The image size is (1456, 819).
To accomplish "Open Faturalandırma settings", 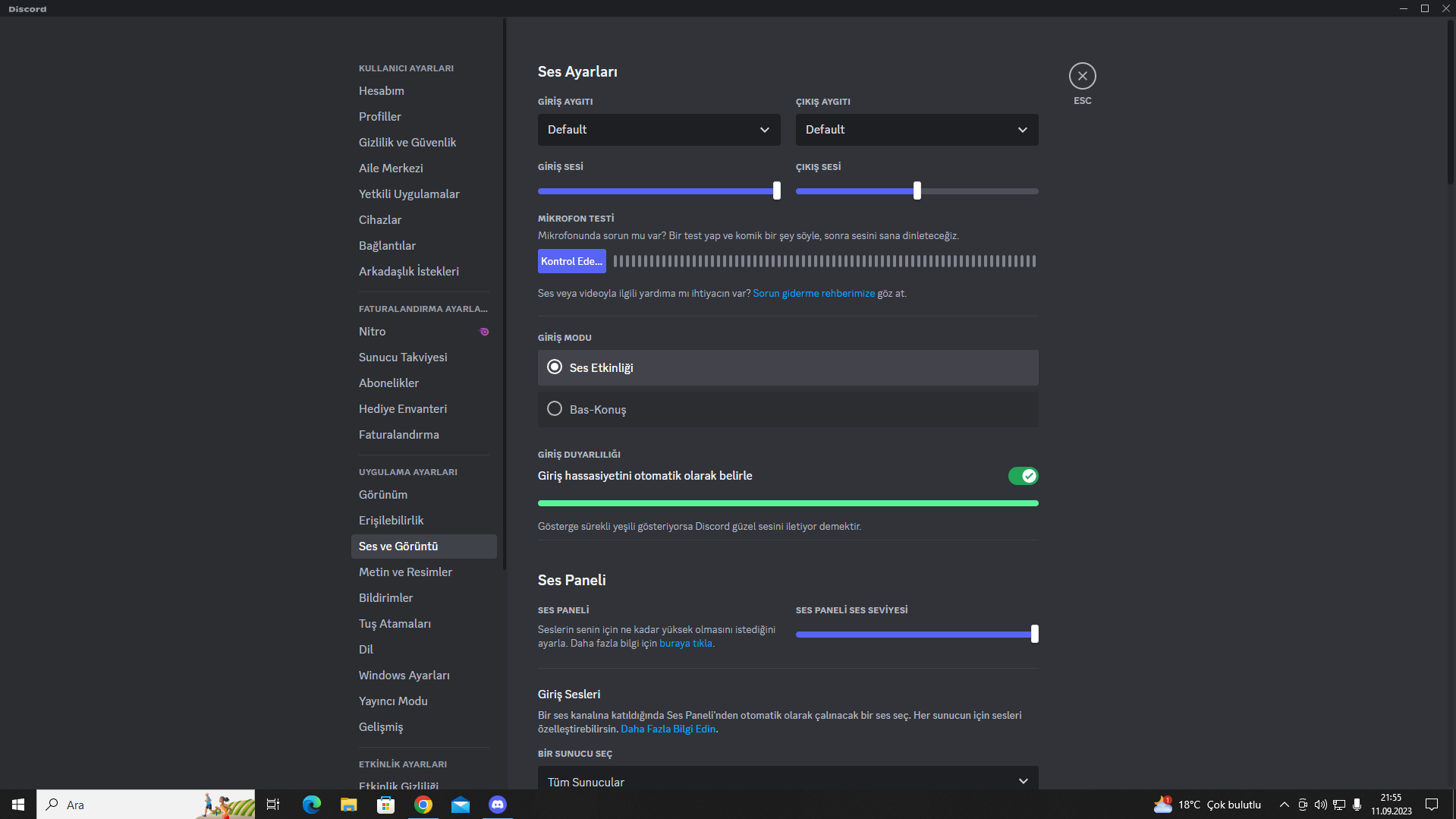I will (x=423, y=435).
